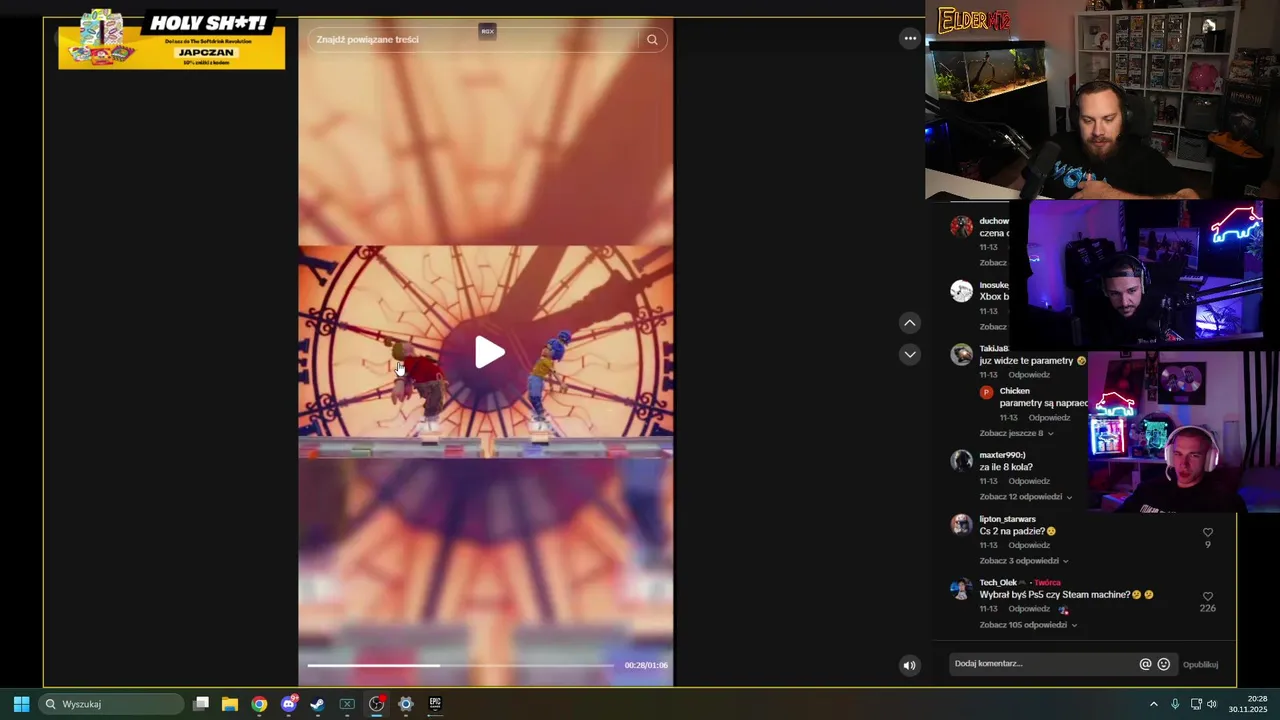The width and height of the screenshot is (1280, 720).
Task: Click the video time label 00:28/01:06
Action: point(646,665)
